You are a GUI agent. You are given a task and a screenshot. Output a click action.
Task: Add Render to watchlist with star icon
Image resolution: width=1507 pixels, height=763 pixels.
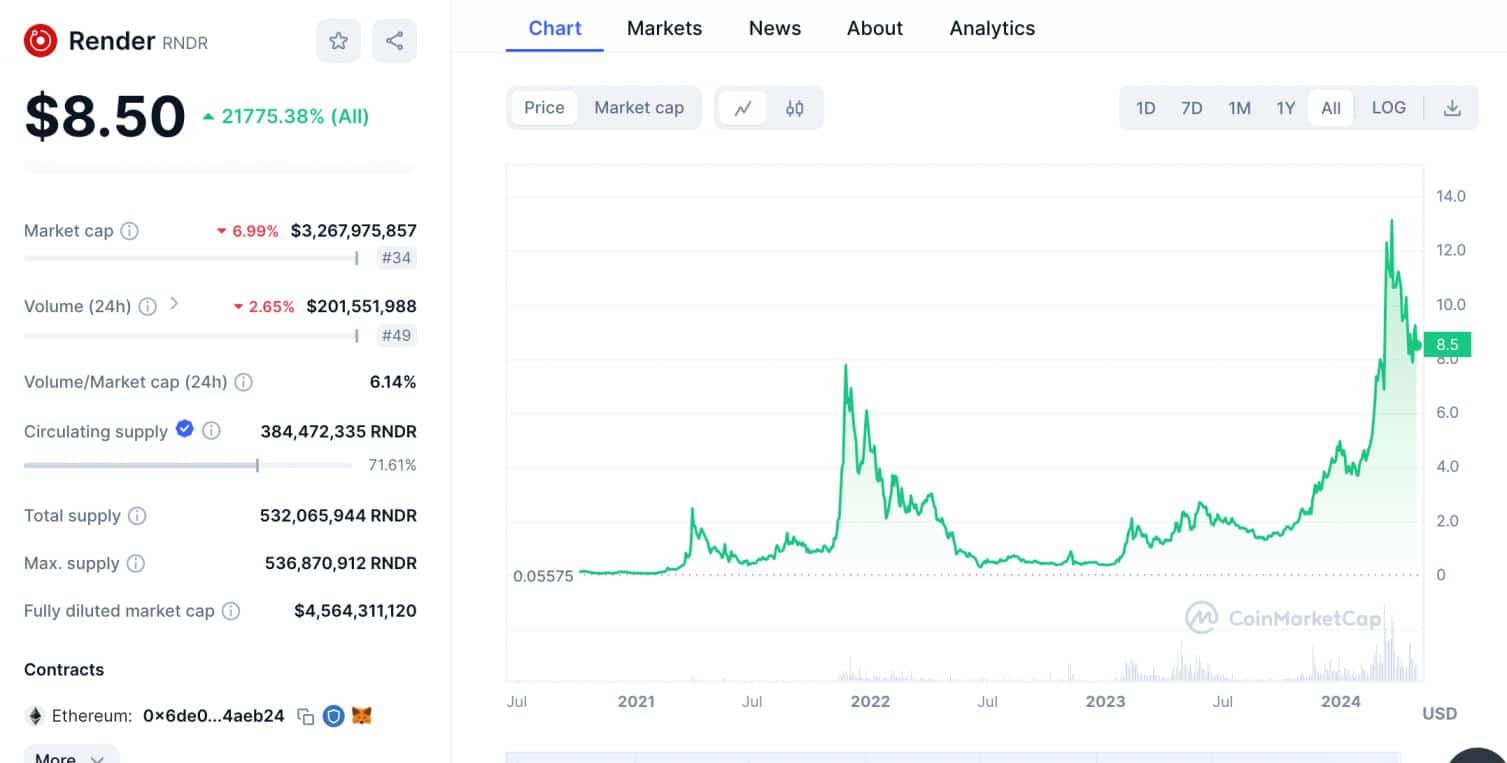tap(338, 41)
